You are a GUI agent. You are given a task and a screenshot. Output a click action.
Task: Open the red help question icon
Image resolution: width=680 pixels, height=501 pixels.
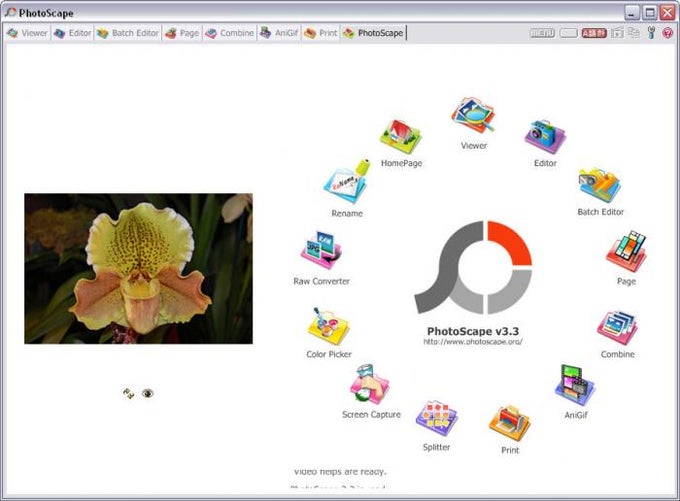pyautogui.click(x=668, y=33)
